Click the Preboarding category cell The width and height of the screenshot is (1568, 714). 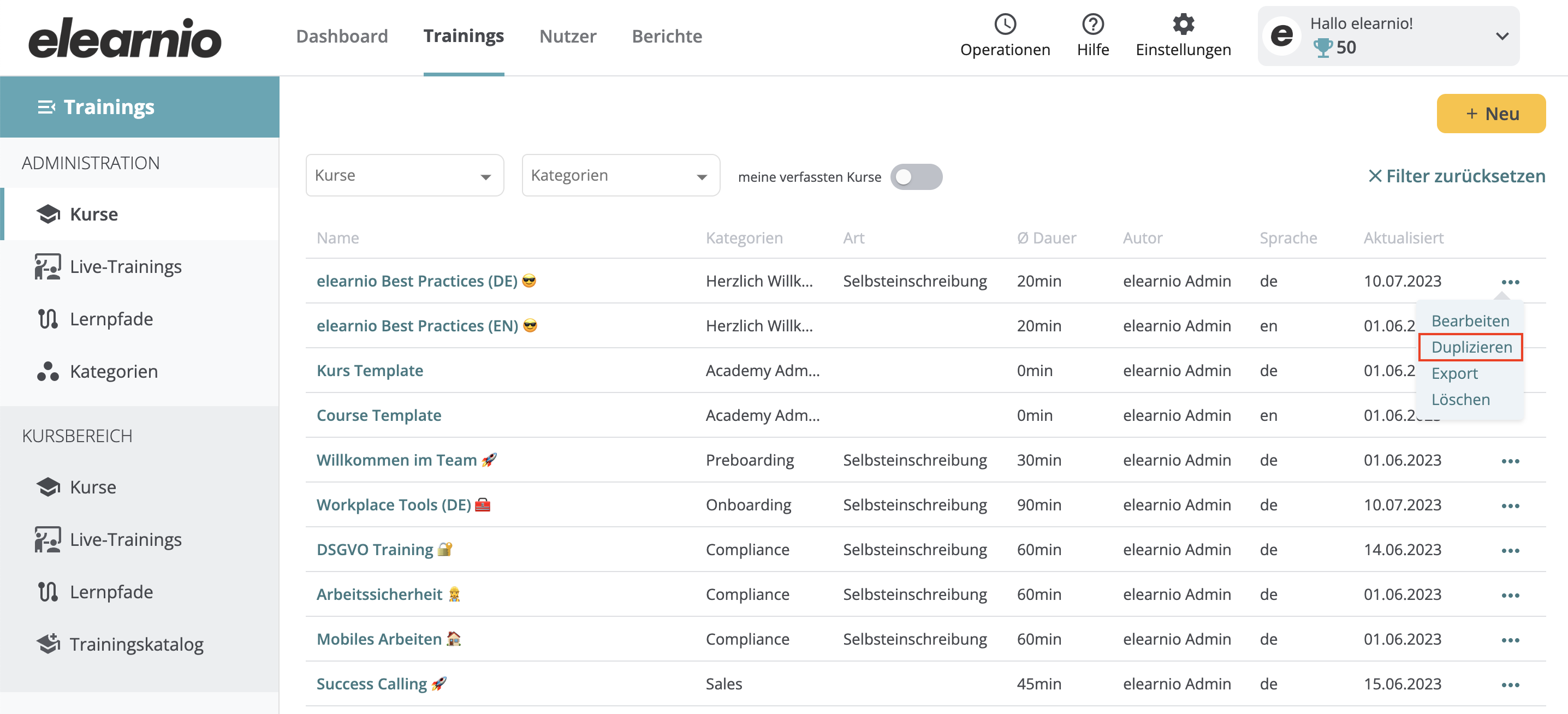[x=750, y=460]
